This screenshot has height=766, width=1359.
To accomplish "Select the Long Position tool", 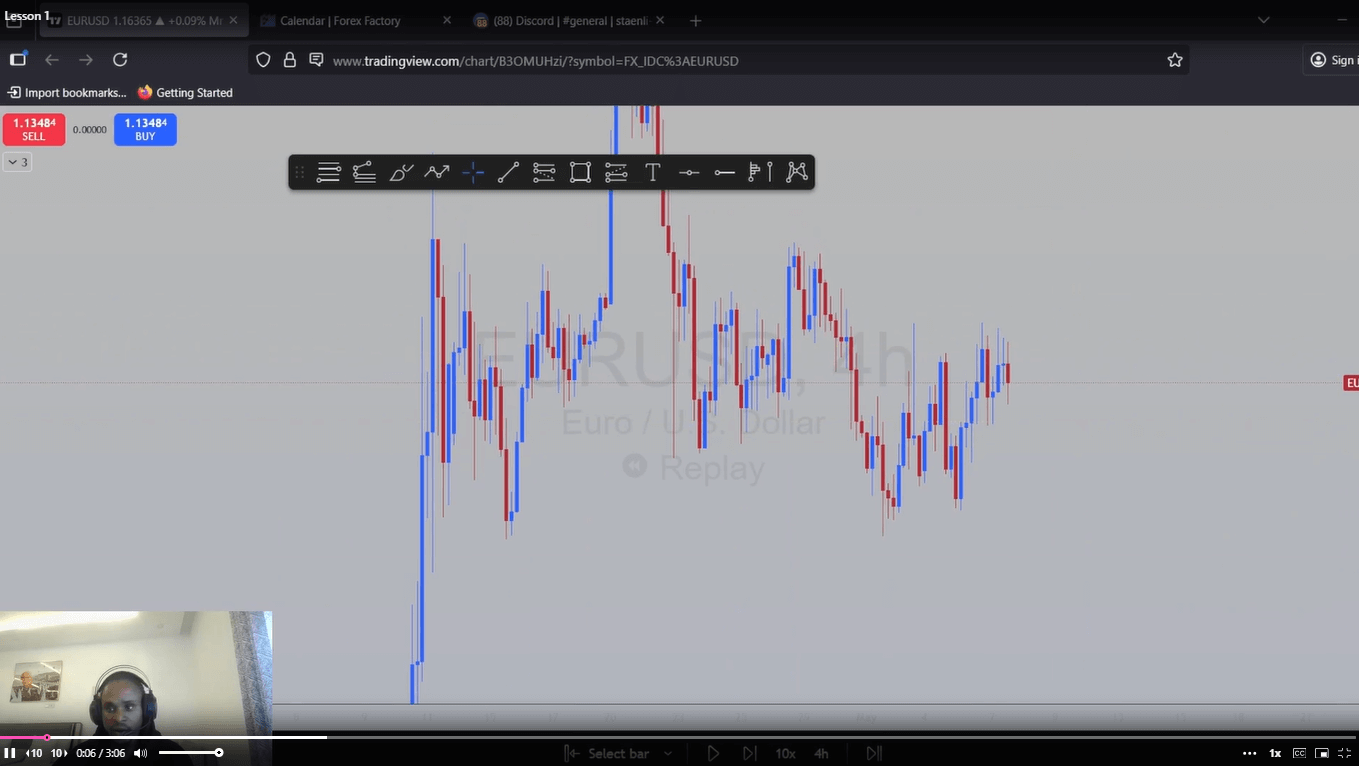I will tap(759, 172).
